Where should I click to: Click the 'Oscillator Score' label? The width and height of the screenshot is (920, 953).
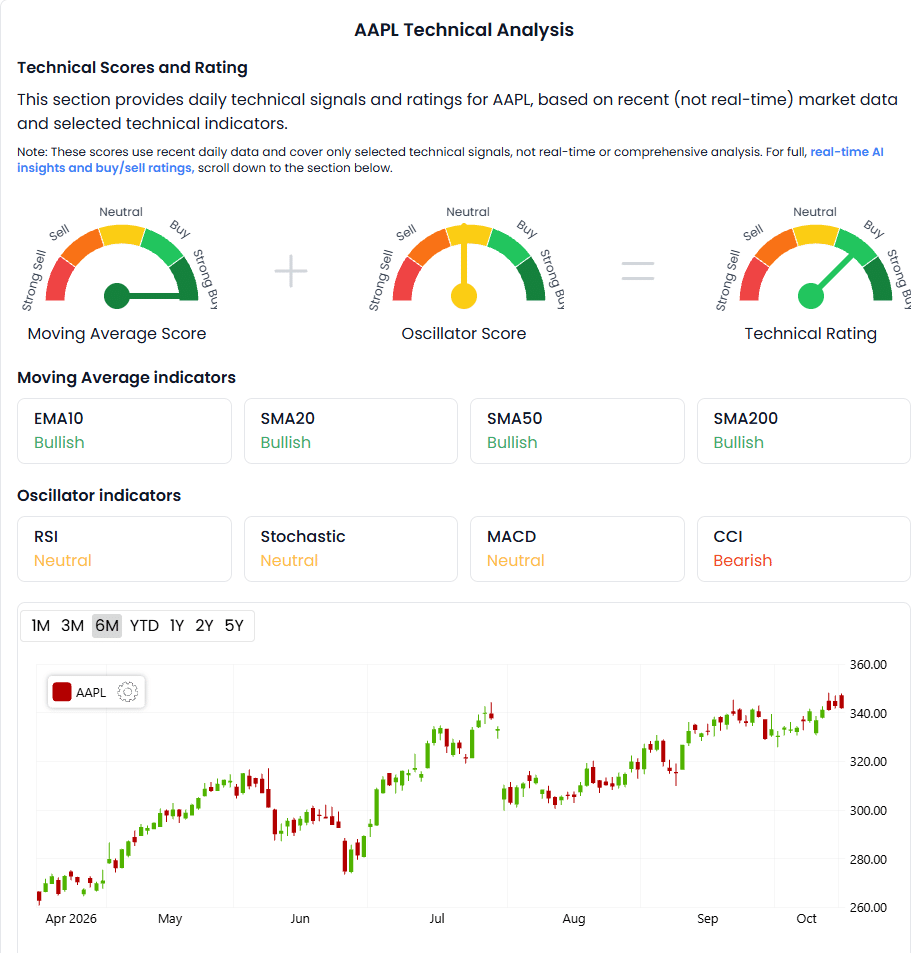(x=464, y=334)
